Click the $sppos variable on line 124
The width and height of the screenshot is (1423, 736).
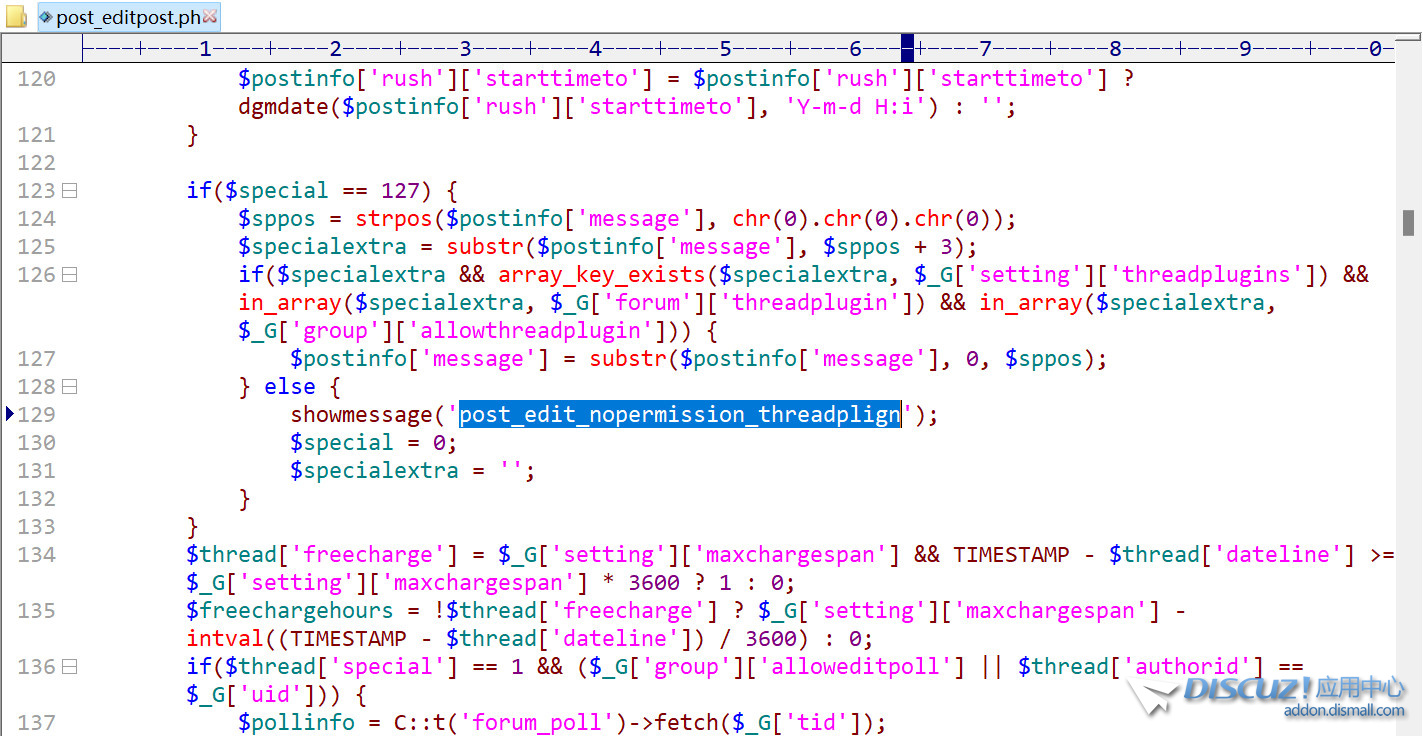tap(277, 218)
